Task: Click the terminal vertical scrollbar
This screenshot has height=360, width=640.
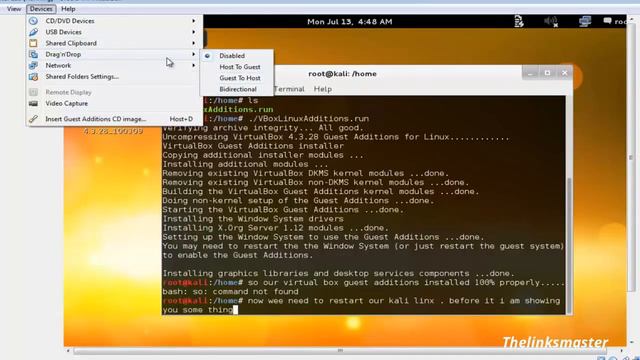Action: (569, 245)
